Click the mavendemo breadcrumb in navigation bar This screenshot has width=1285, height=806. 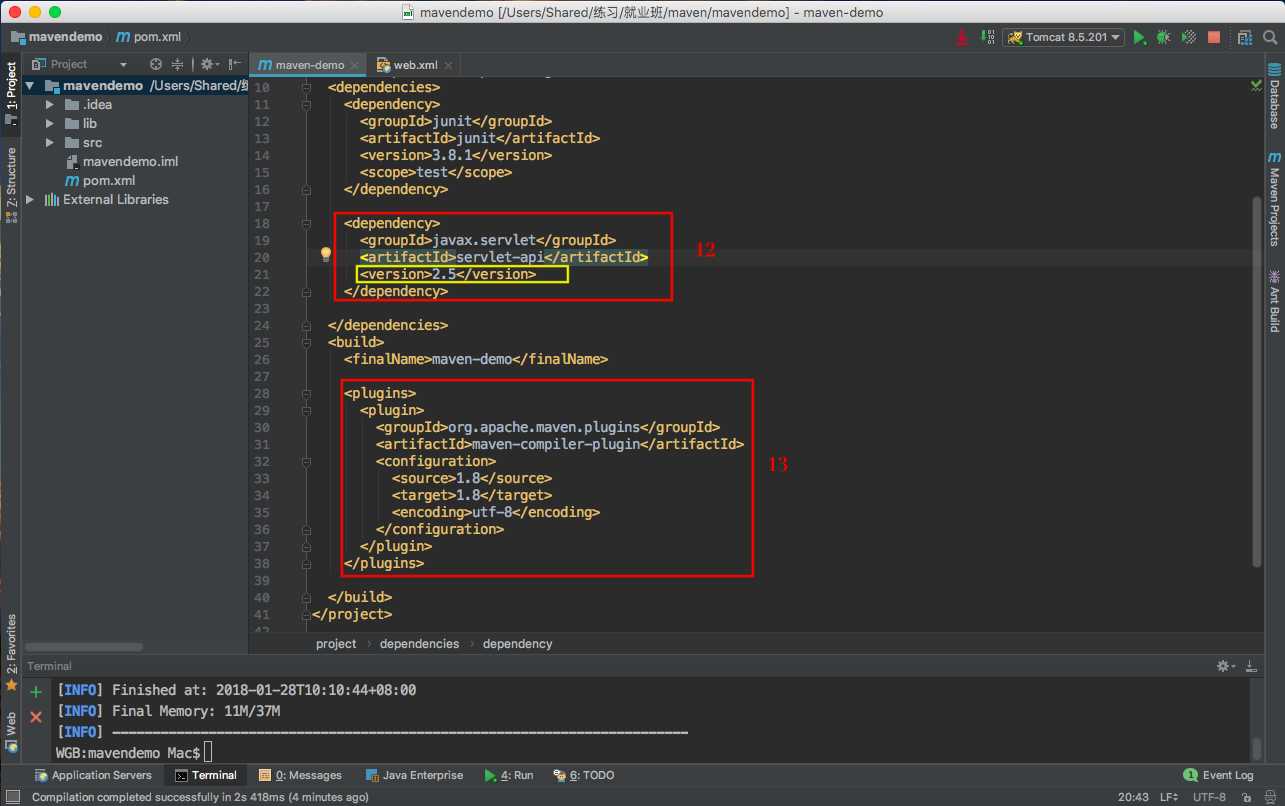57,37
